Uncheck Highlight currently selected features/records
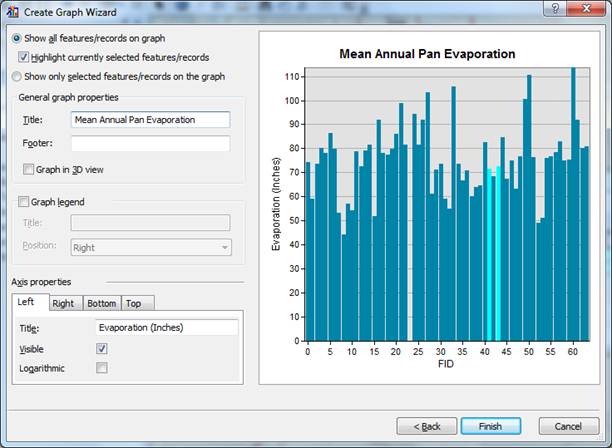This screenshot has height=448, width=612. (26, 57)
